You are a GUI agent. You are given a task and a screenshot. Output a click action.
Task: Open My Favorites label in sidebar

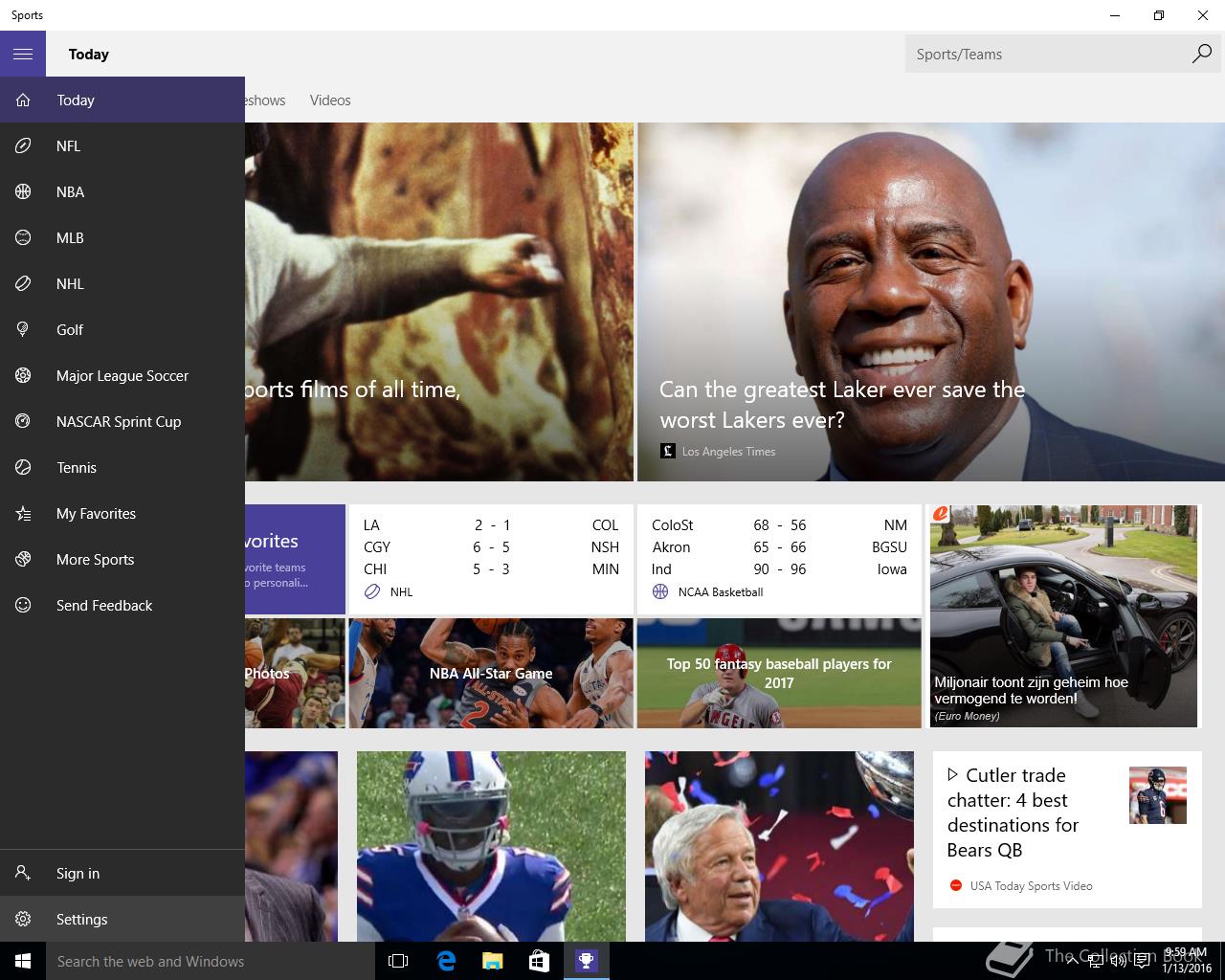(96, 513)
